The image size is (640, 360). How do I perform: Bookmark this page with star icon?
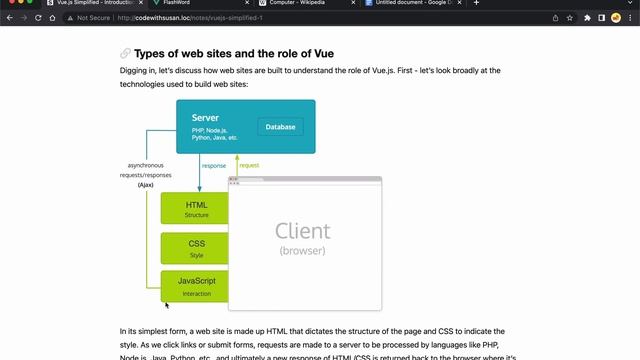click(x=570, y=18)
